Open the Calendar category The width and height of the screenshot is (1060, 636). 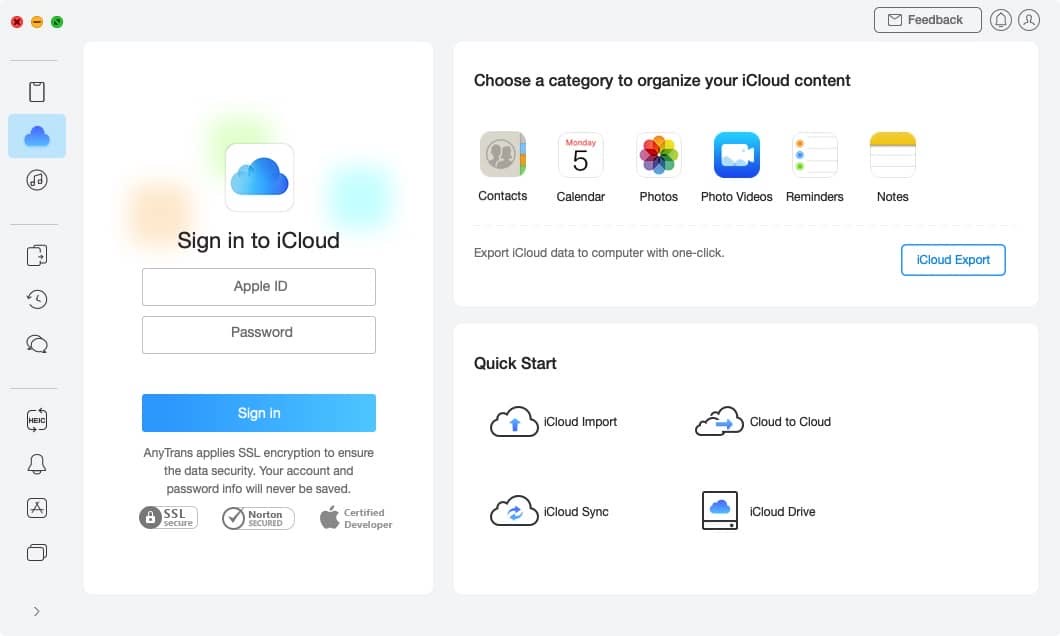(580, 167)
